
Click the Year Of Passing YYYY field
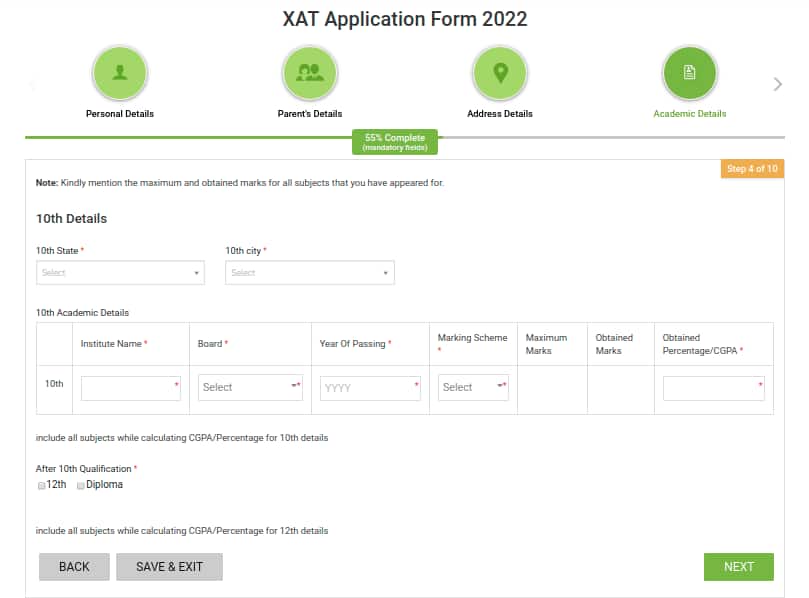pos(368,387)
